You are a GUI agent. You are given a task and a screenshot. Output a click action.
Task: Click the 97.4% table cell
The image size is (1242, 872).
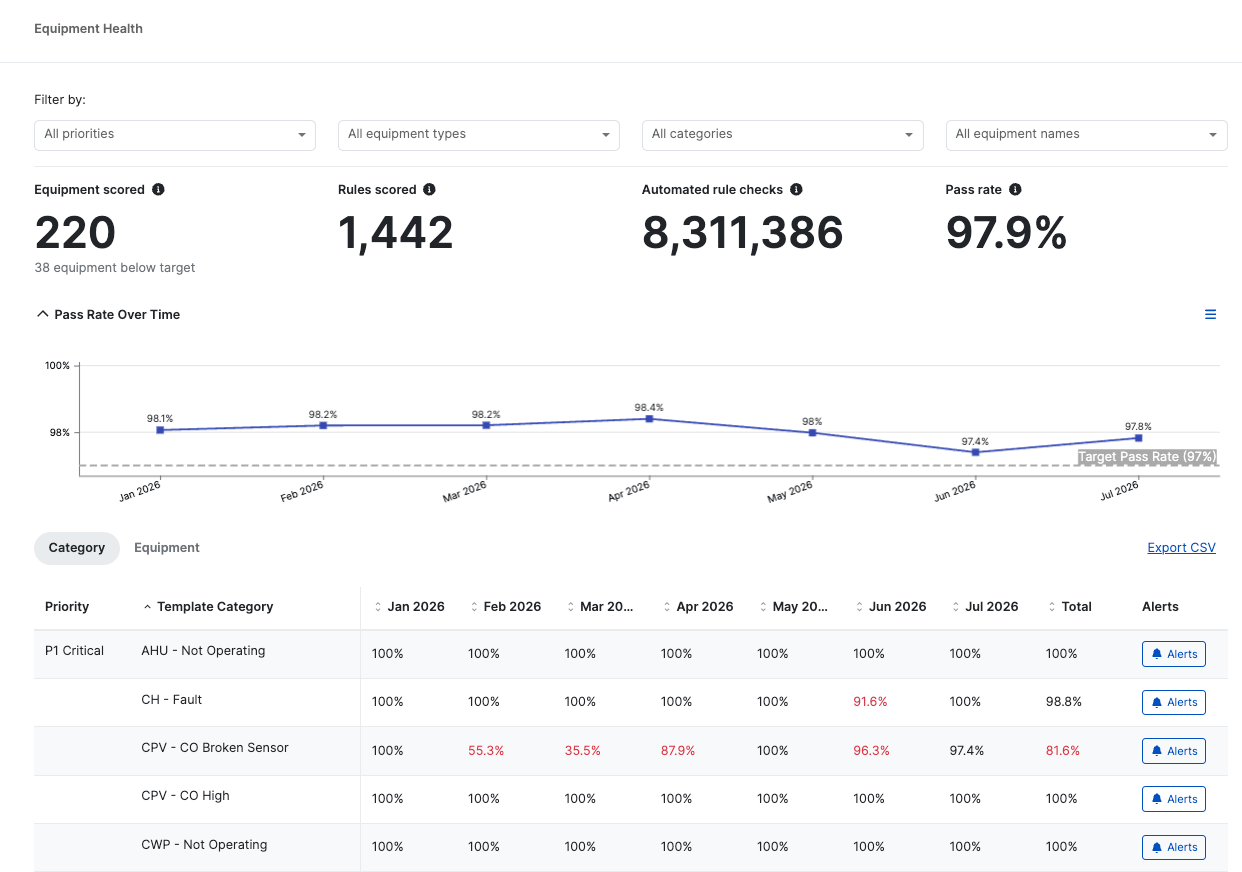click(967, 751)
